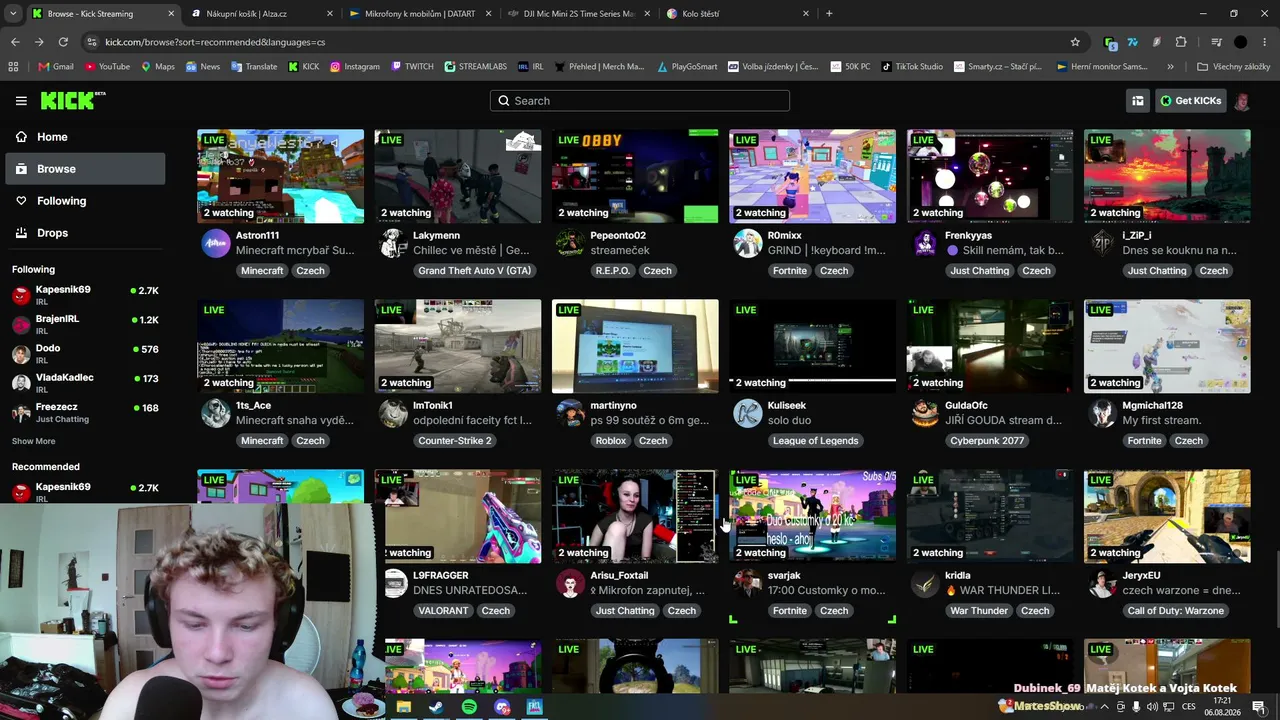Select Browse in the Kick sidebar

85,169
